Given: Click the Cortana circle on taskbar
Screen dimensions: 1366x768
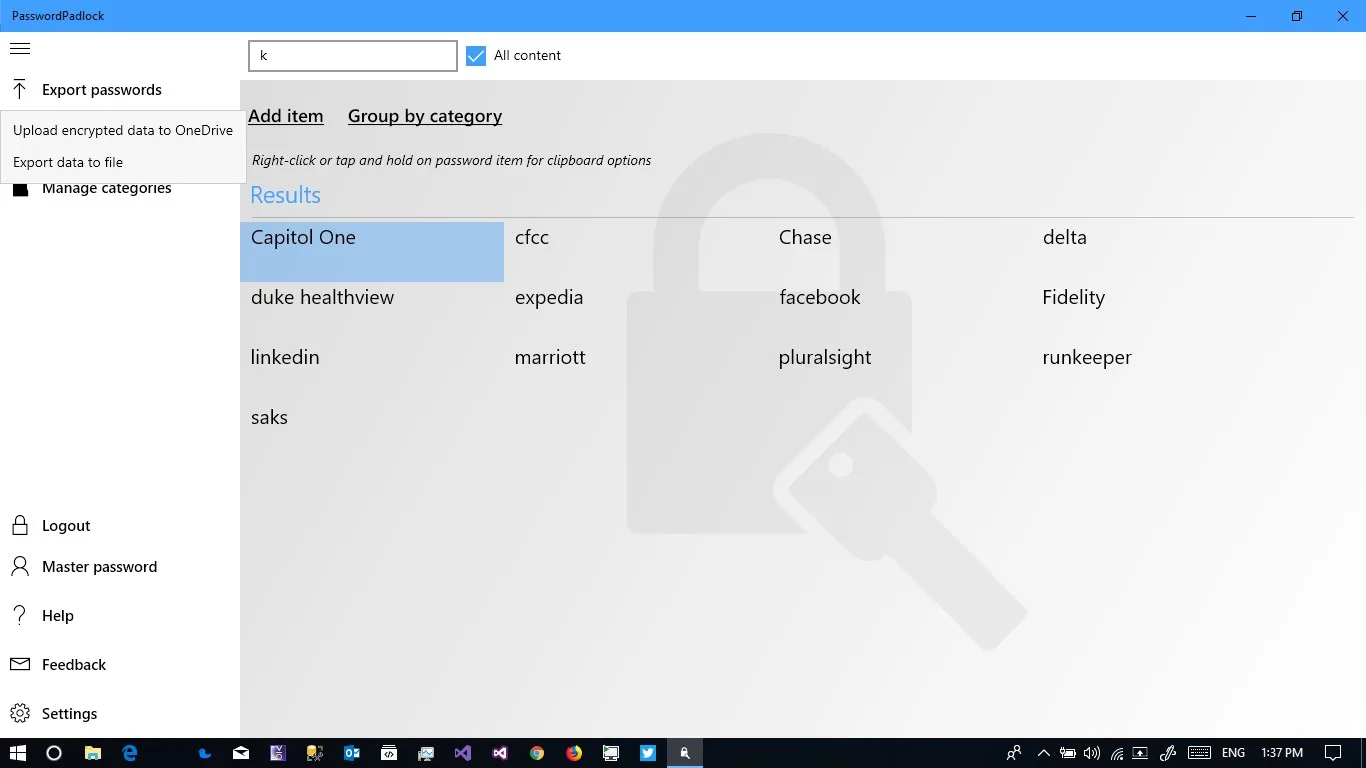Looking at the screenshot, I should [x=54, y=753].
